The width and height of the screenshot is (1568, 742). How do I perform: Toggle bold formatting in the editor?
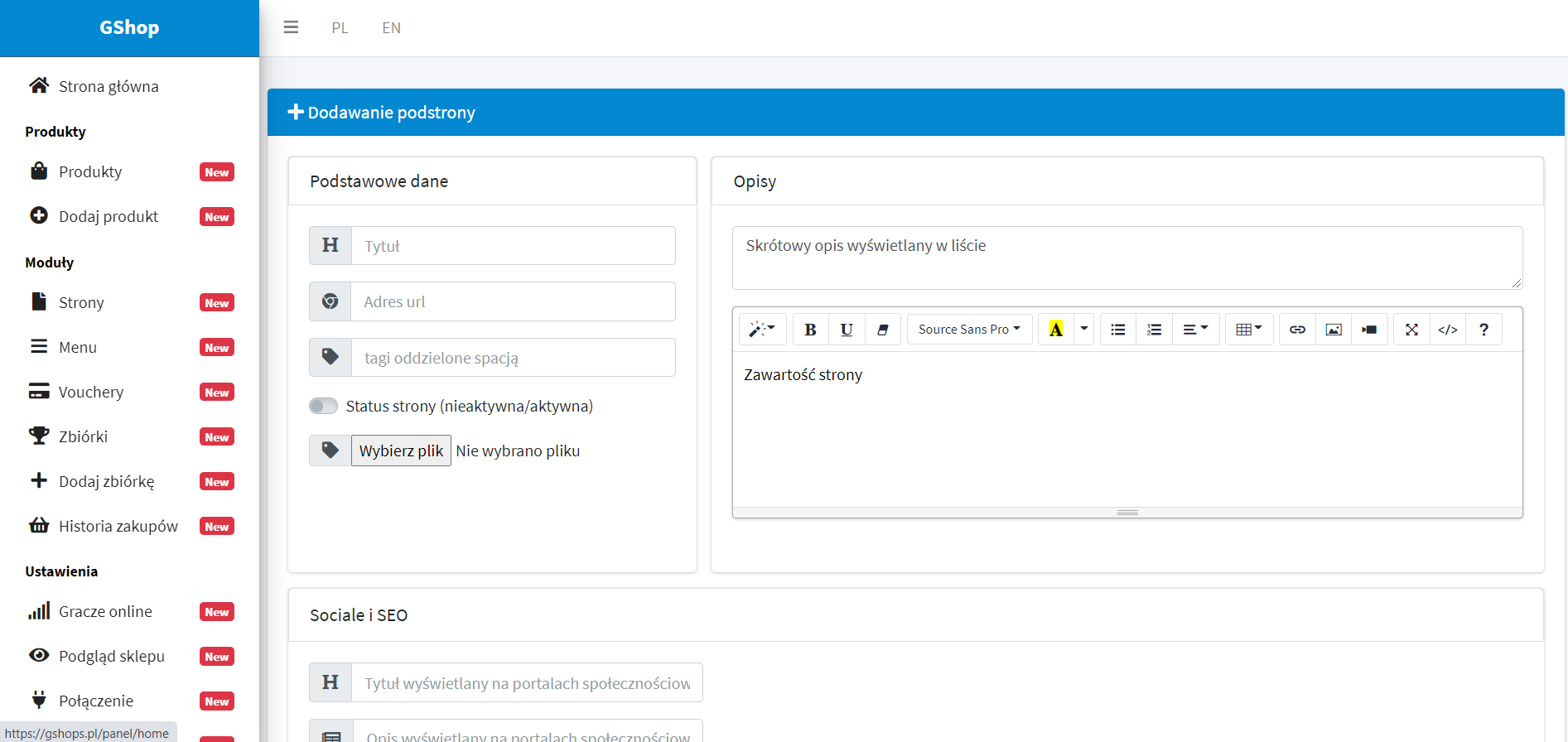coord(810,330)
